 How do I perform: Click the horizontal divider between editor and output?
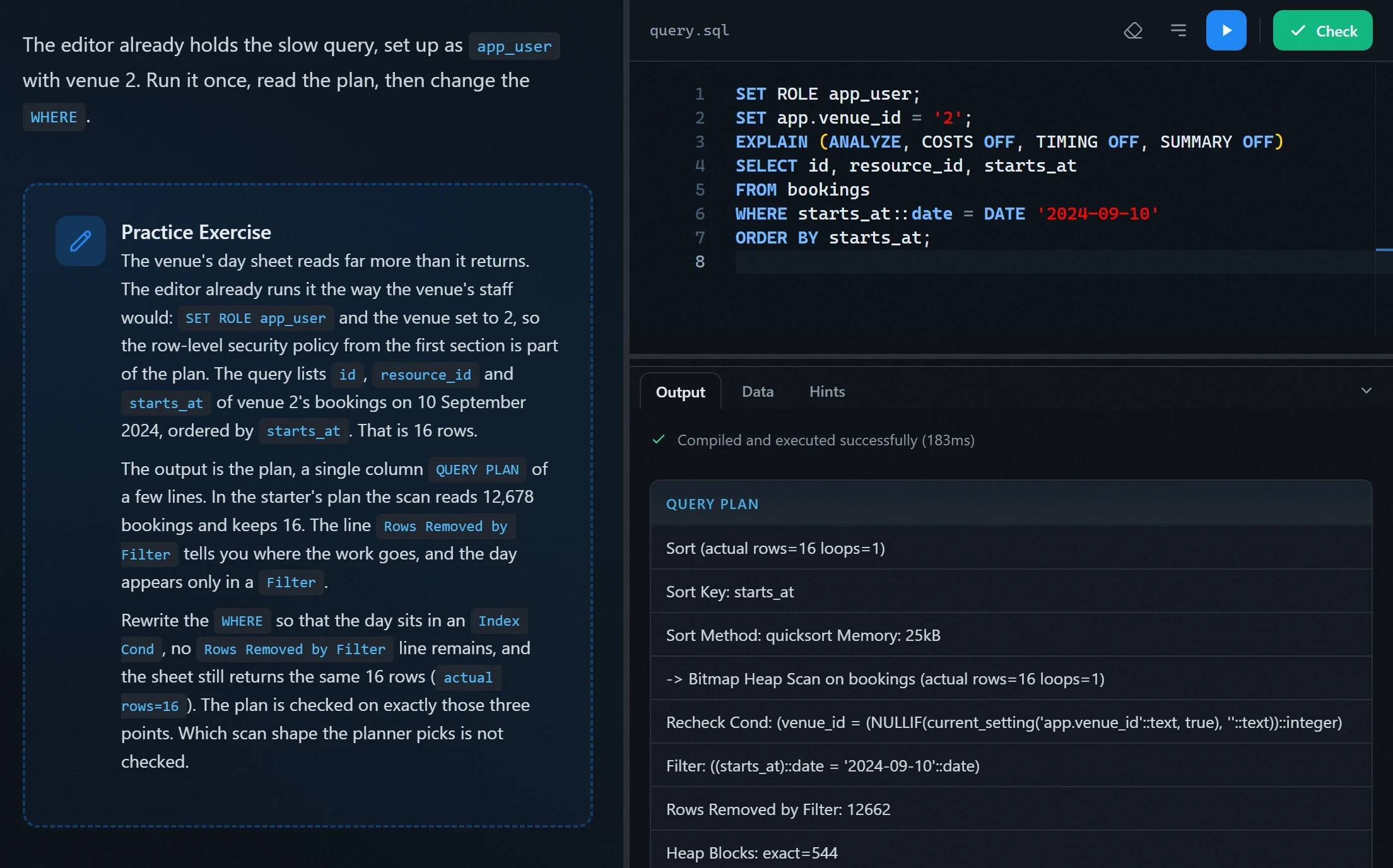click(1011, 357)
